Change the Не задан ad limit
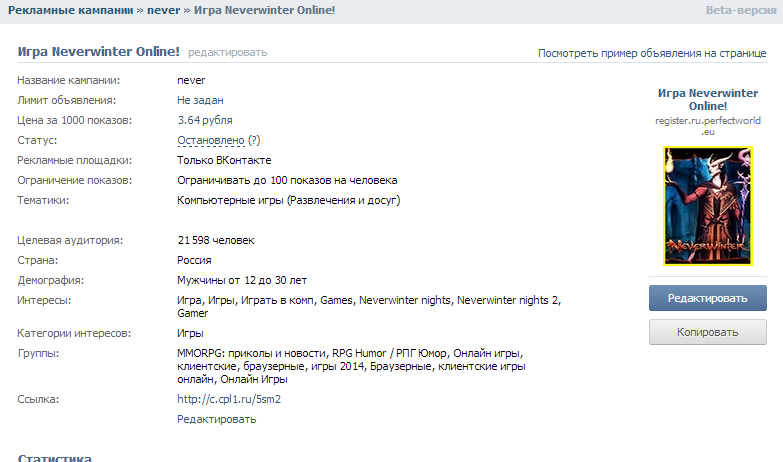The height and width of the screenshot is (462, 783). click(x=200, y=100)
